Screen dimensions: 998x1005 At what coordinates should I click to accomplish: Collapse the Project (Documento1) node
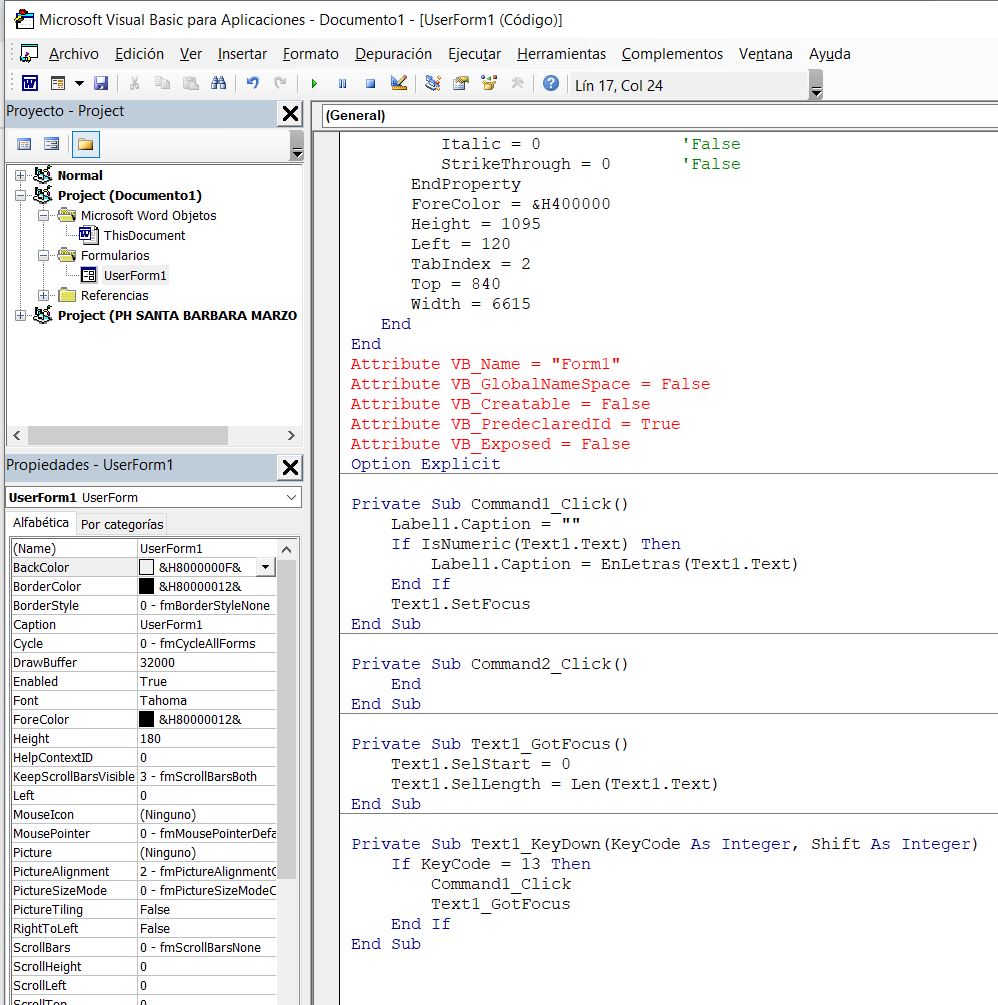(x=21, y=195)
